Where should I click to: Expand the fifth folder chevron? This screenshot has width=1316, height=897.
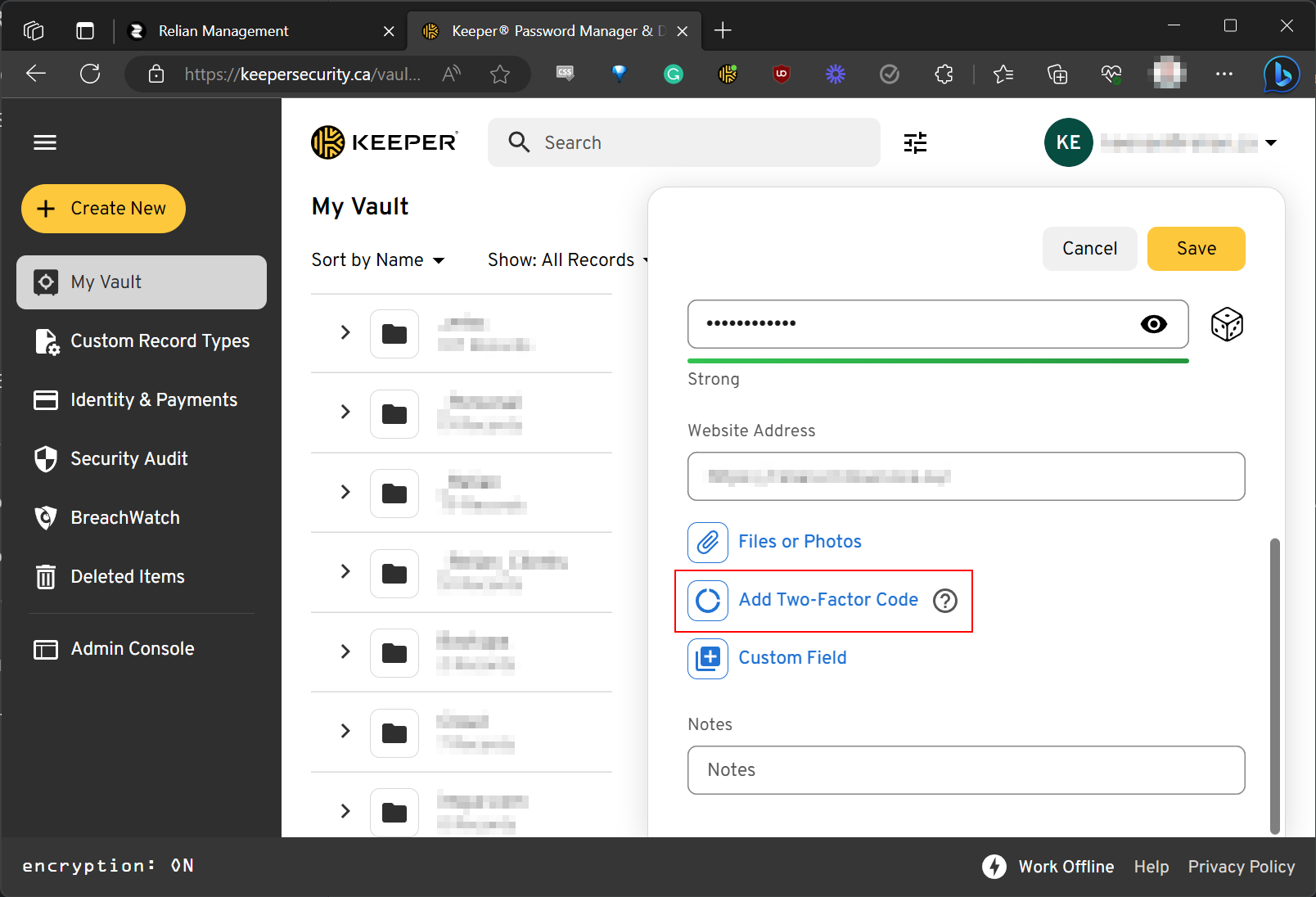point(345,651)
